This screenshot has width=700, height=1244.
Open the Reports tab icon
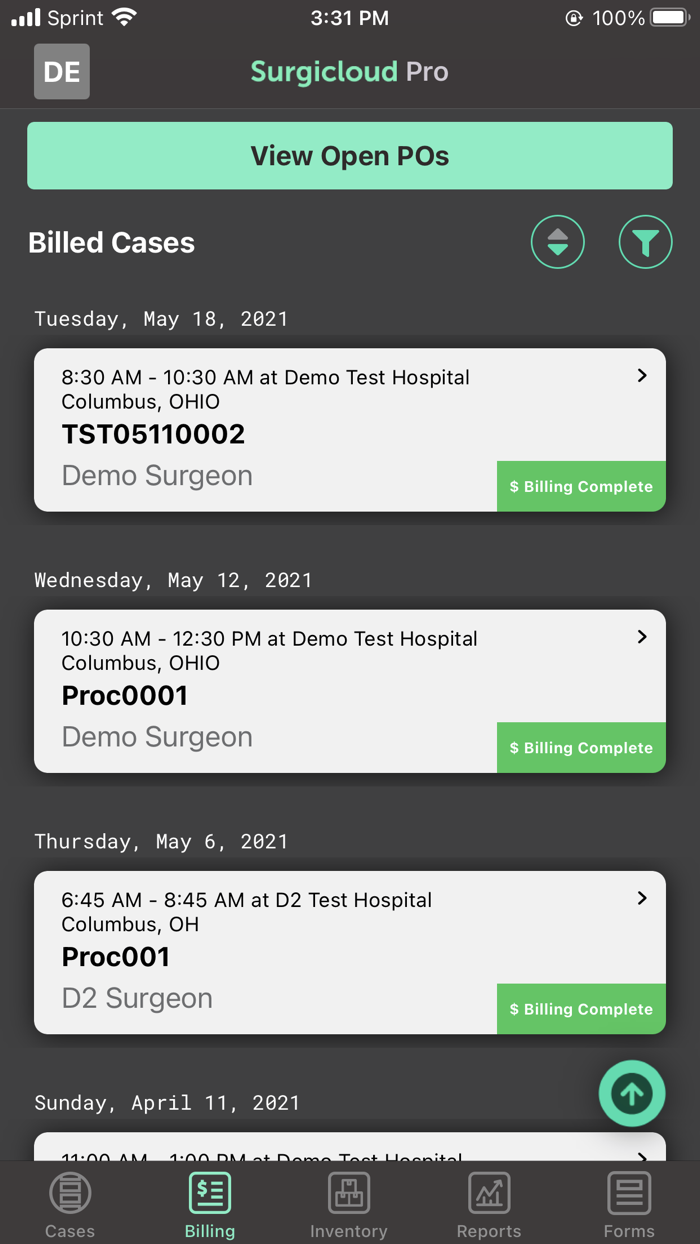point(489,1191)
